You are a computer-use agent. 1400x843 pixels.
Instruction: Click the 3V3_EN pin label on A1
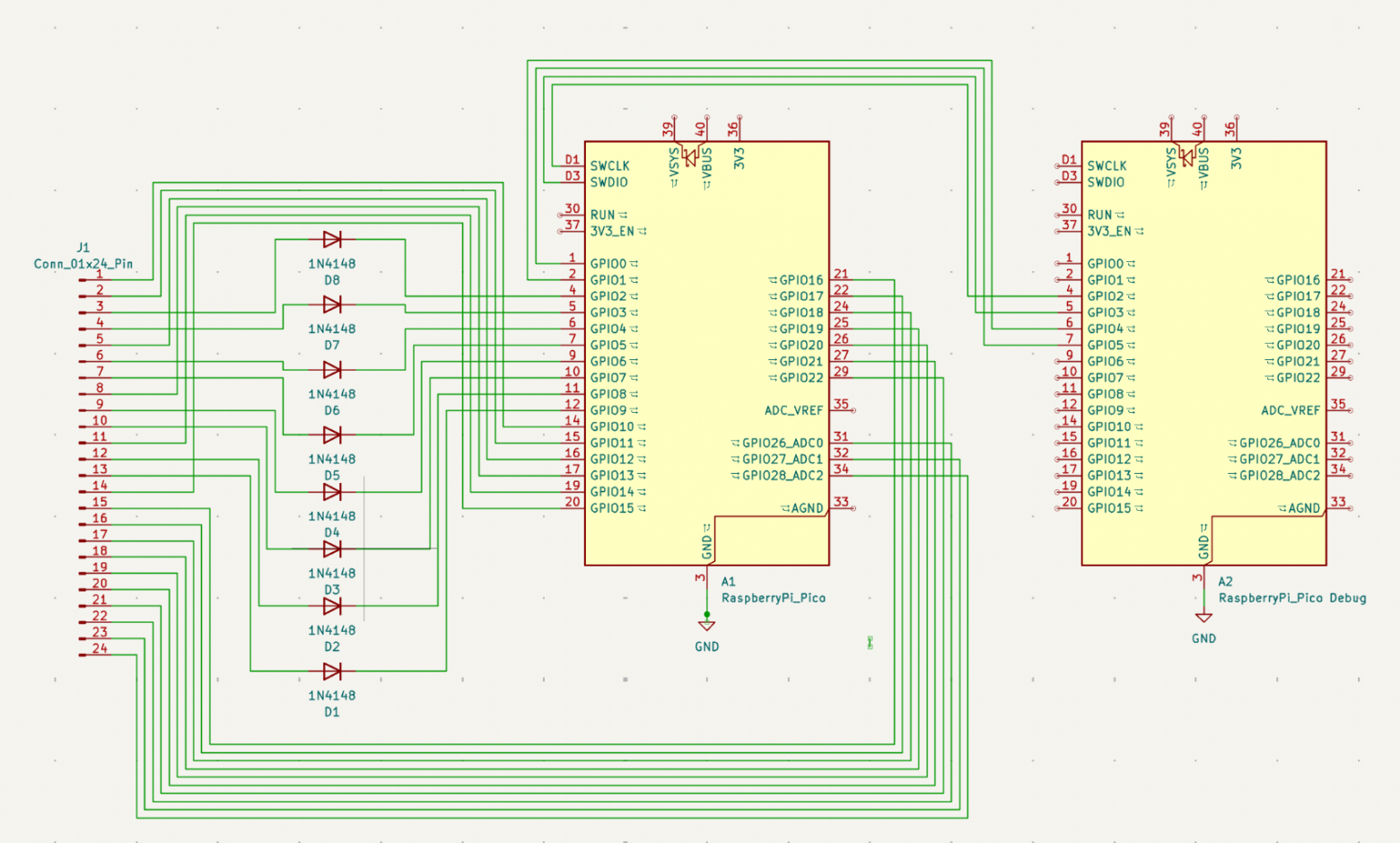coord(612,231)
